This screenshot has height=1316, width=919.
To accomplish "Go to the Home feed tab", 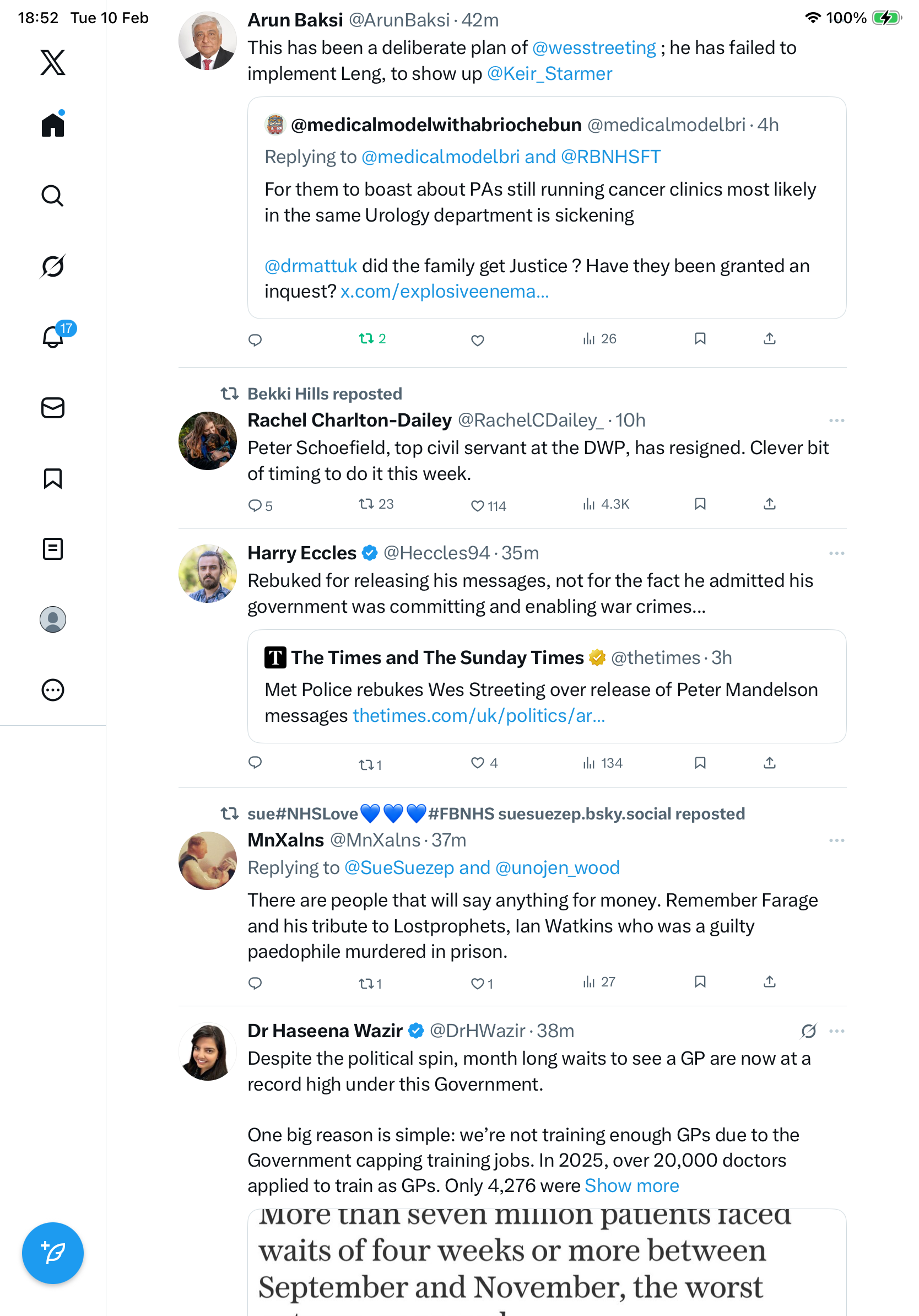I will (x=53, y=125).
